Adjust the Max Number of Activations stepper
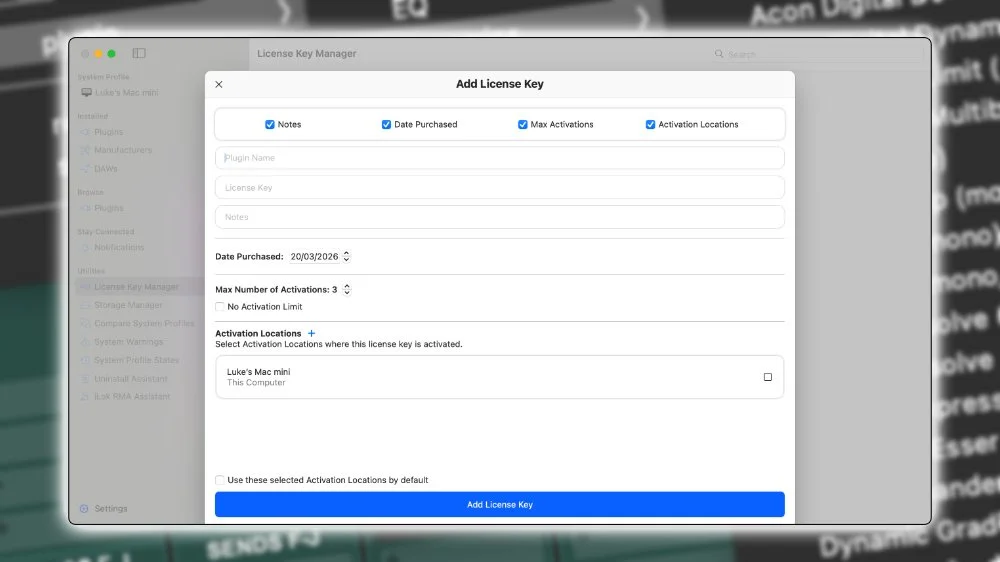Screen dimensions: 1000x562 tap(347, 290)
